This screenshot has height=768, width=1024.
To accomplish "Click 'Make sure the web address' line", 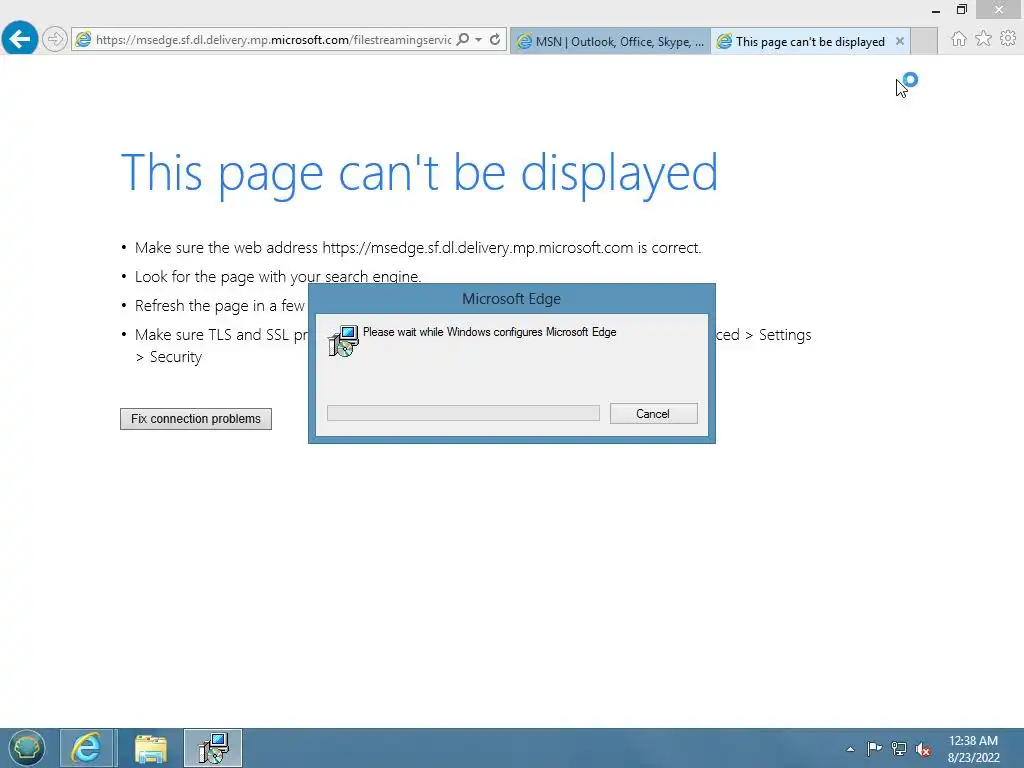I will [418, 248].
